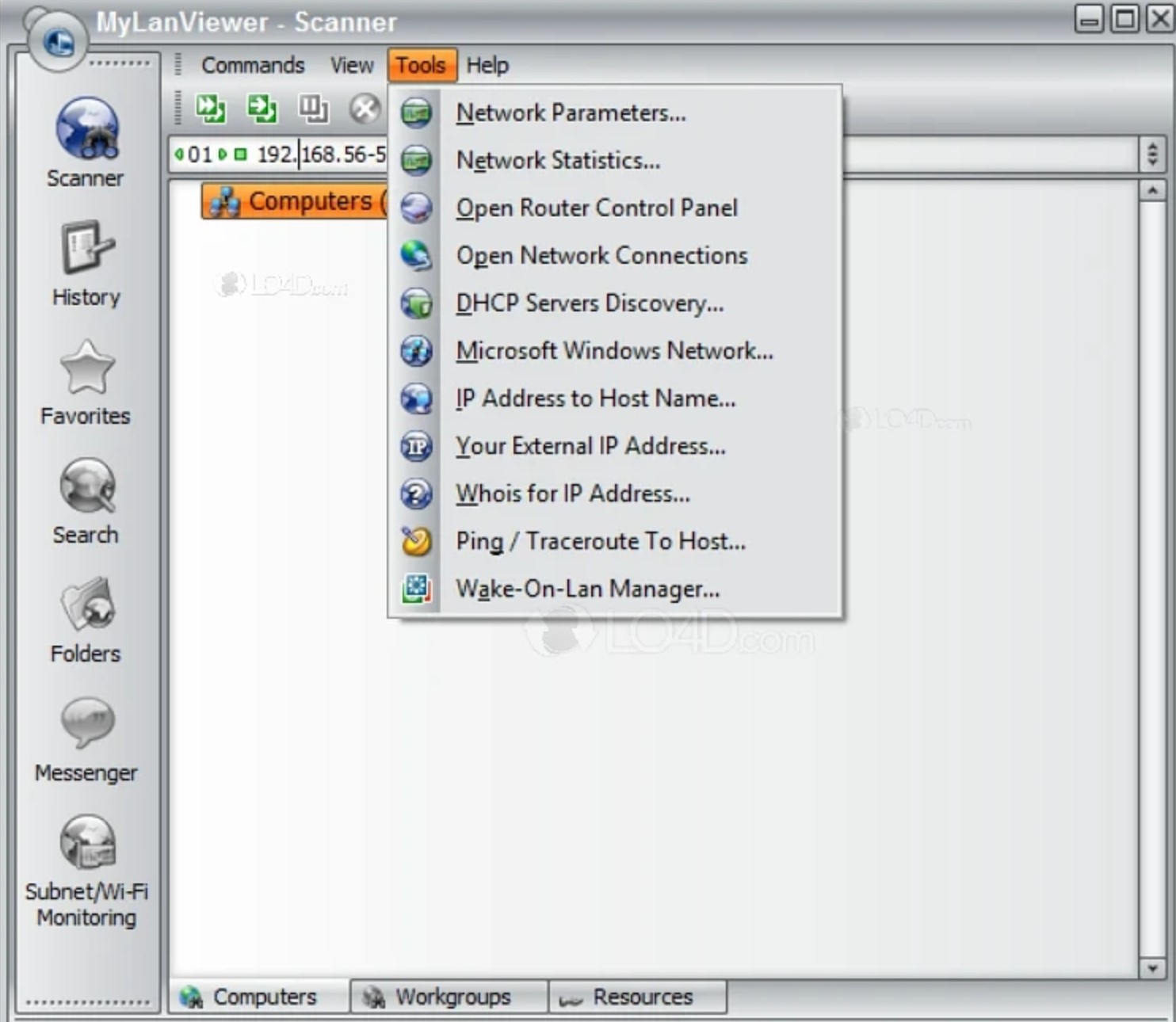Viewport: 1176px width, 1022px height.
Task: Click the MyLanViewer application logo button
Action: coord(57,41)
